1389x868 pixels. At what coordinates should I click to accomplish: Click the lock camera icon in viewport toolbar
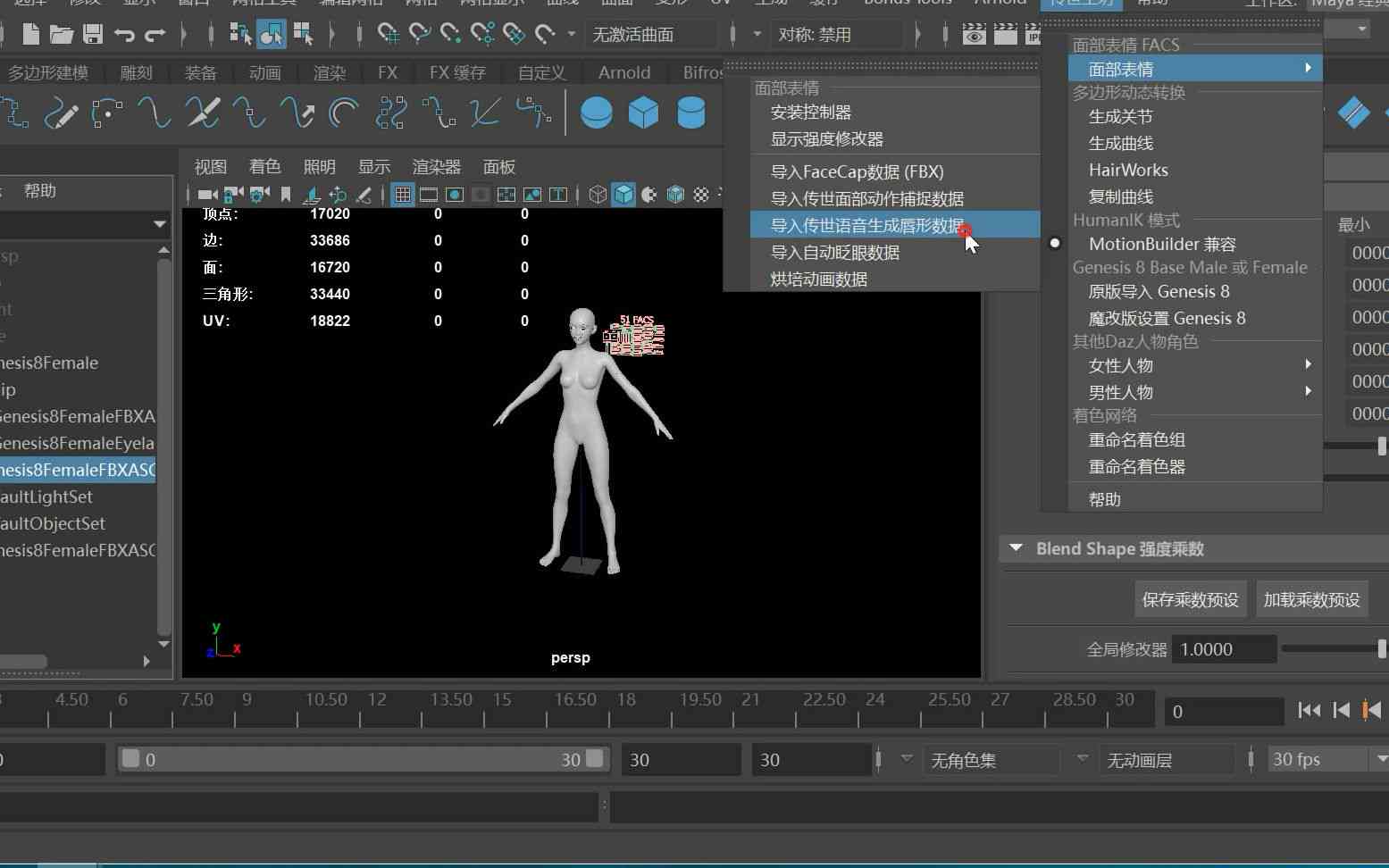(234, 195)
